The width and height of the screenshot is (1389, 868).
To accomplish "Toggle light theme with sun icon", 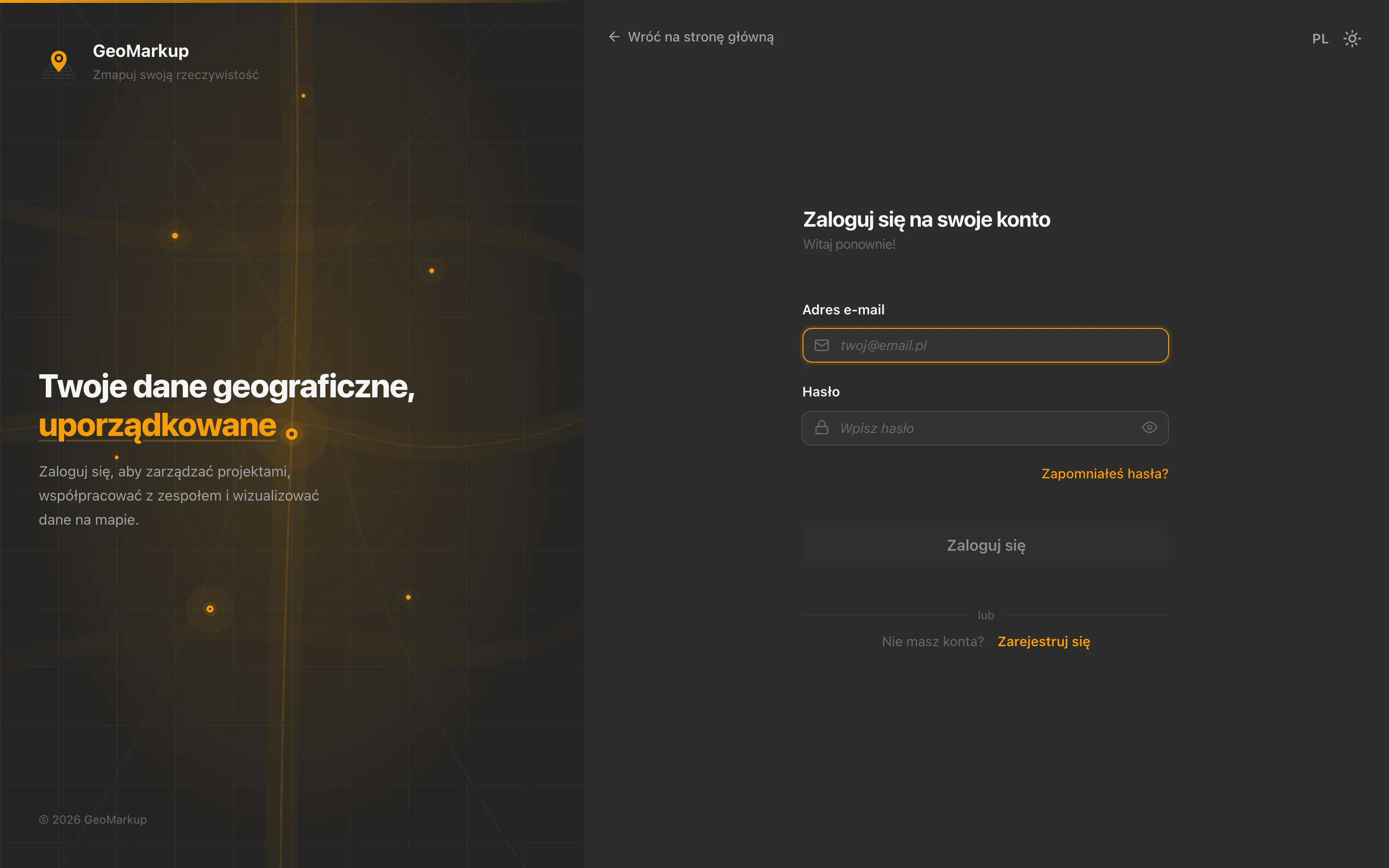I will click(x=1352, y=39).
